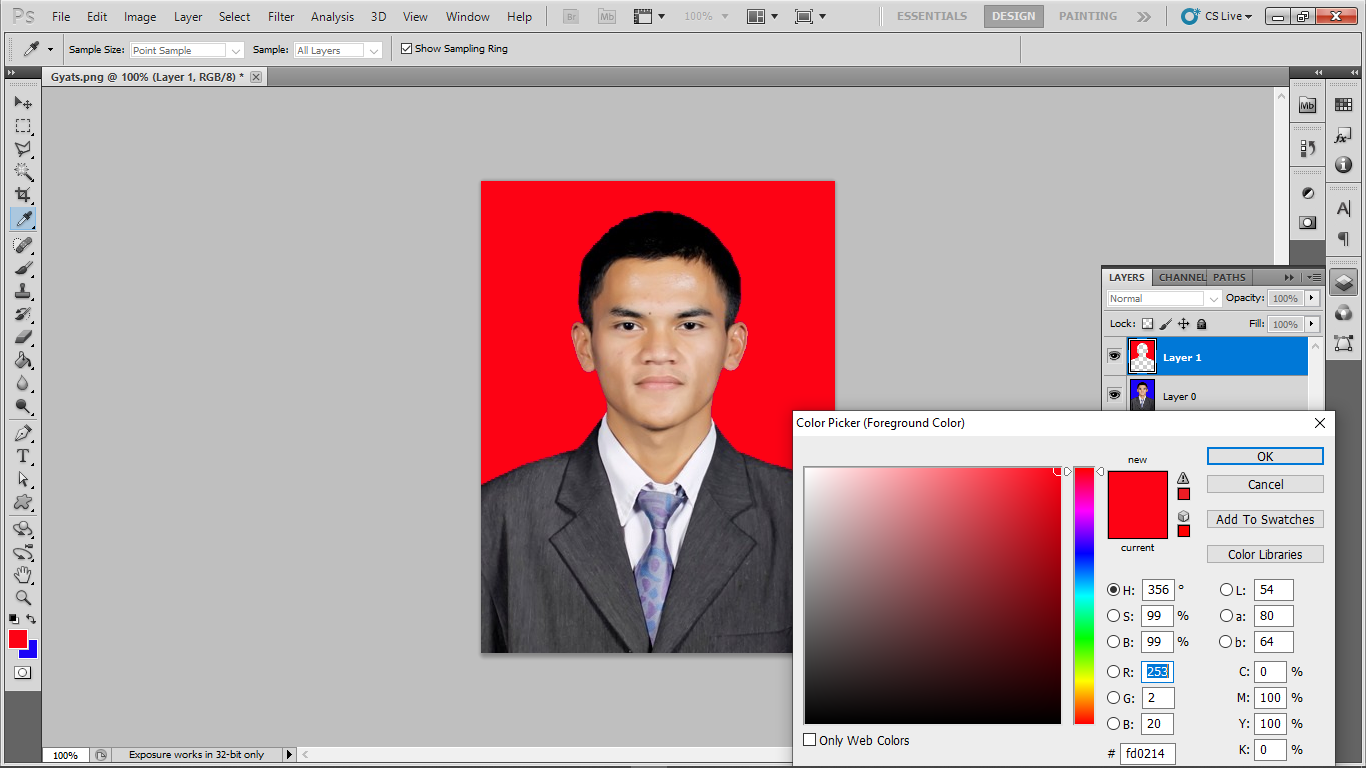Select the H hue radio button

pos(1113,590)
